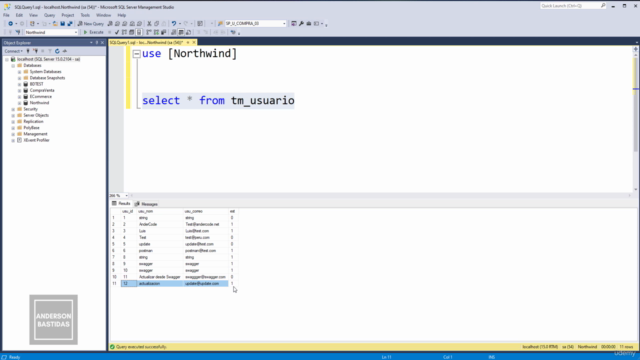Select the CompraVenta database
The height and width of the screenshot is (360, 640).
click(x=42, y=91)
